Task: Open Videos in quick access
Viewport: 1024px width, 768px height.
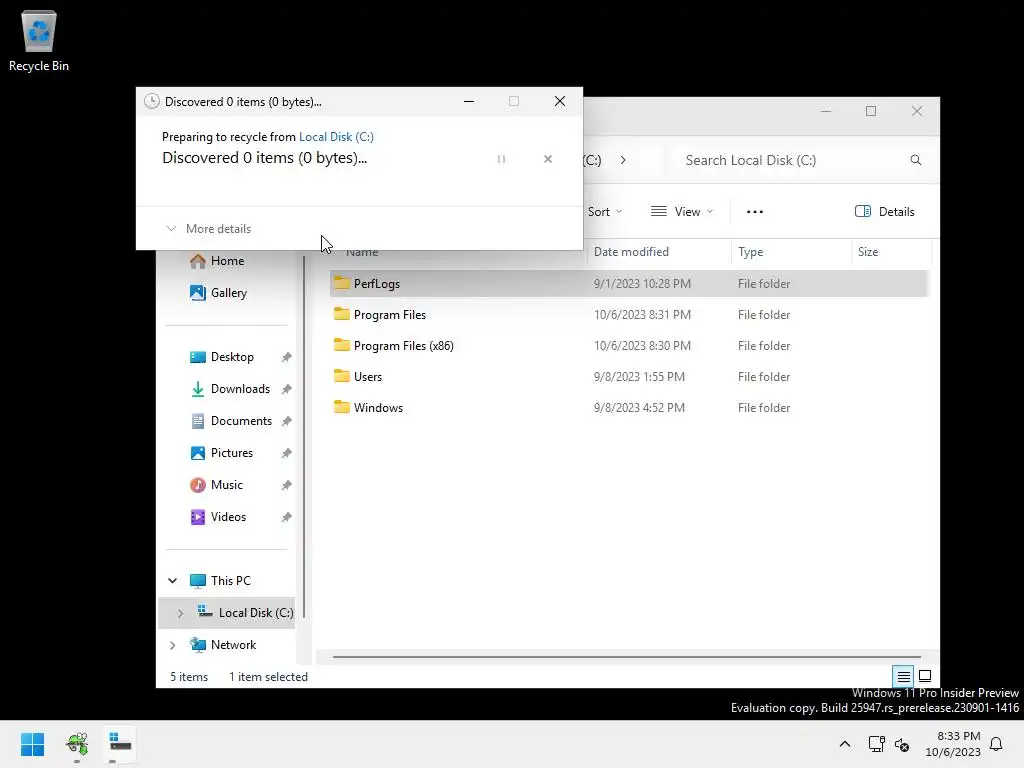Action: (x=228, y=517)
